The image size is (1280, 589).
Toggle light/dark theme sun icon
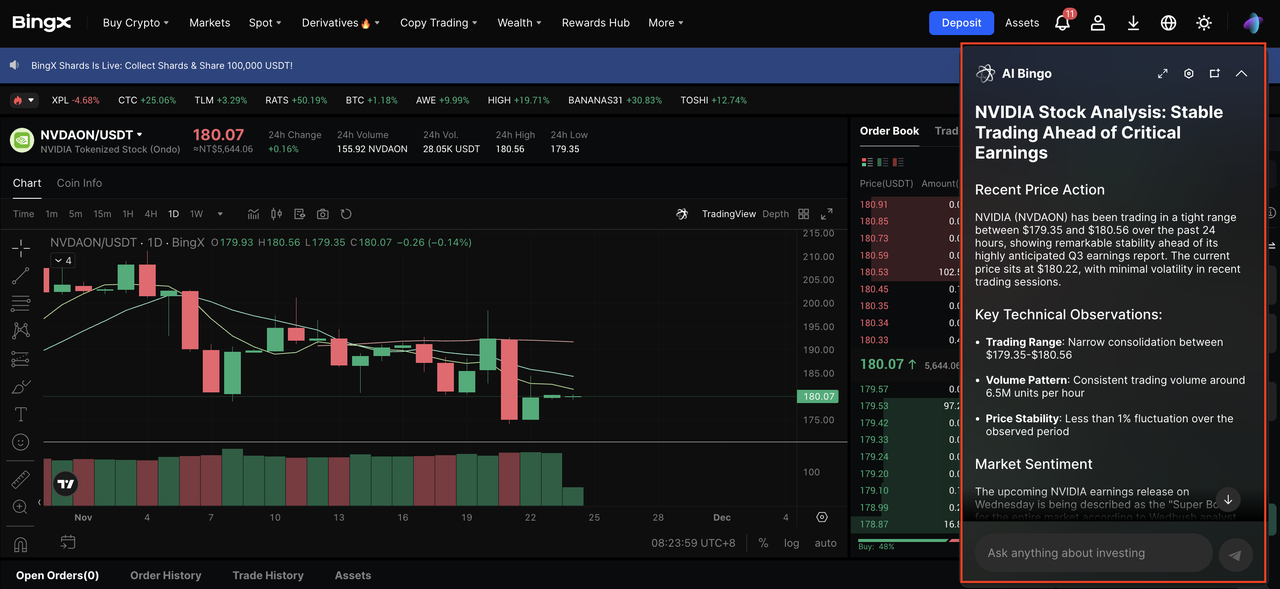point(1204,23)
